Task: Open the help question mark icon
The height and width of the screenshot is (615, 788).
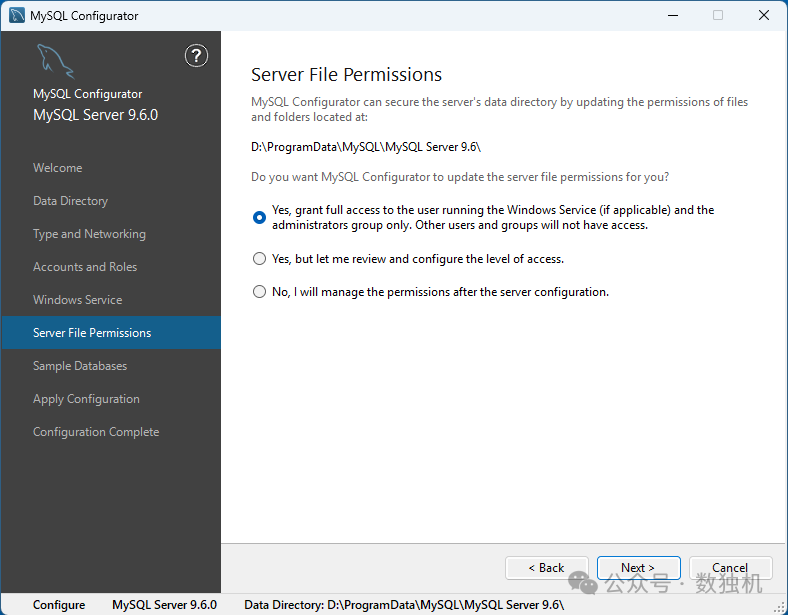Action: coord(196,56)
